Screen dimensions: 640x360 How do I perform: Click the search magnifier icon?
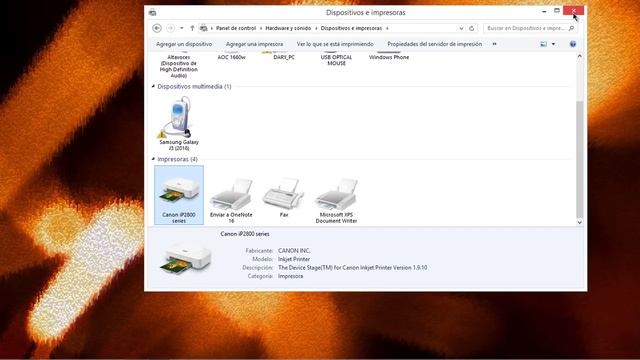point(571,28)
